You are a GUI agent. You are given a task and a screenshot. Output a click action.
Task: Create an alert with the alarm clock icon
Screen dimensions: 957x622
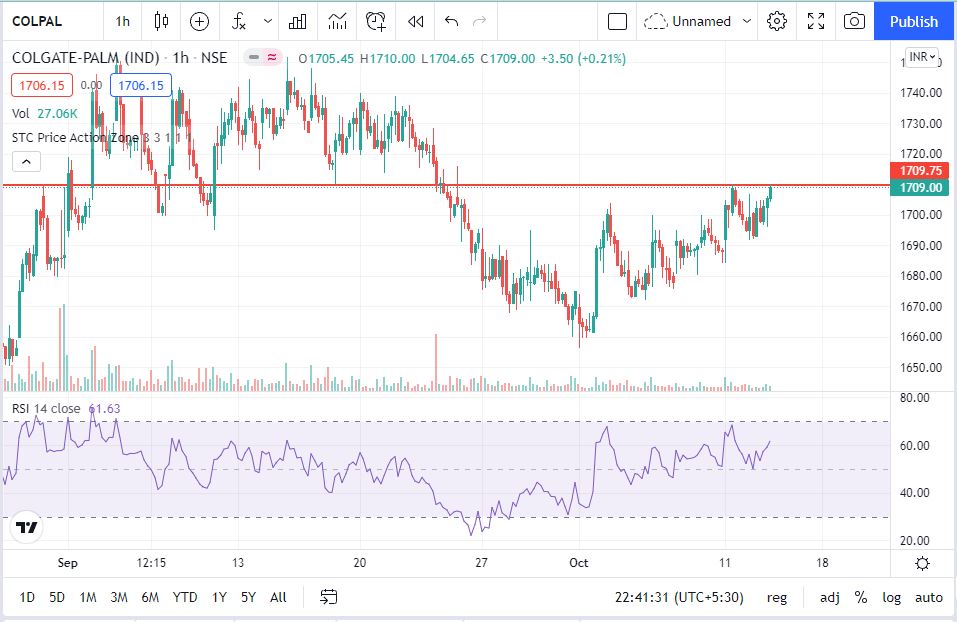376,21
